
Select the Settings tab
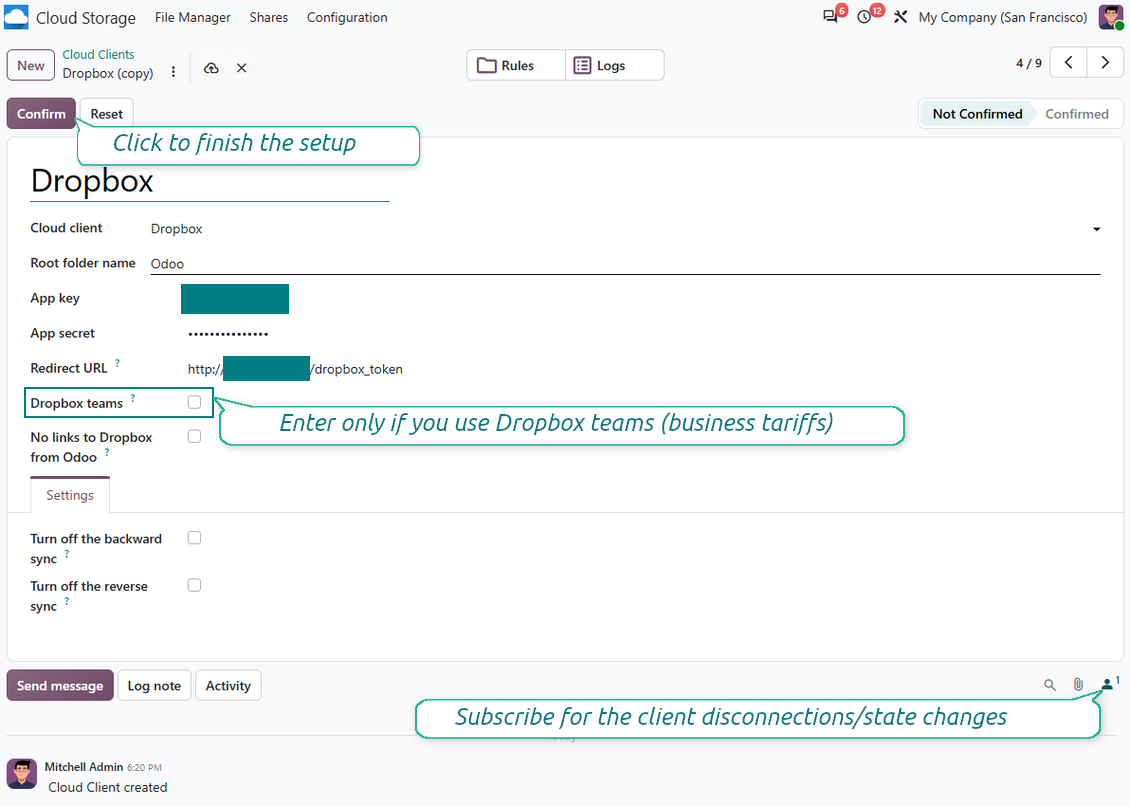pos(70,495)
